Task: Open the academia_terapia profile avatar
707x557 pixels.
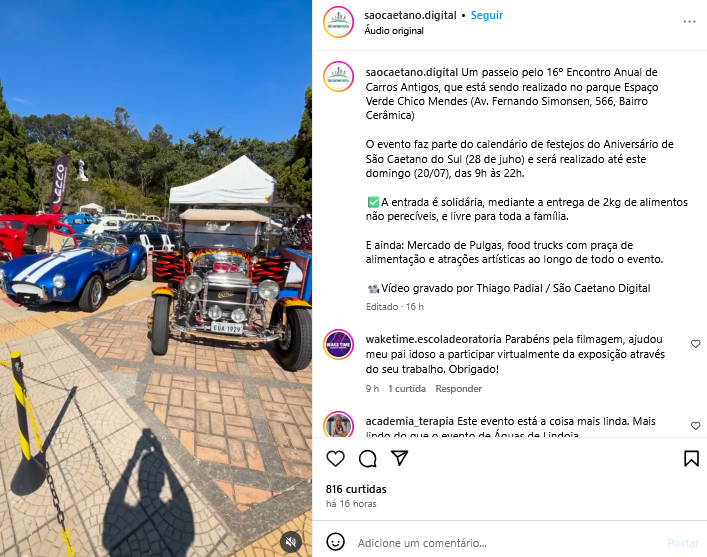Action: tap(339, 425)
